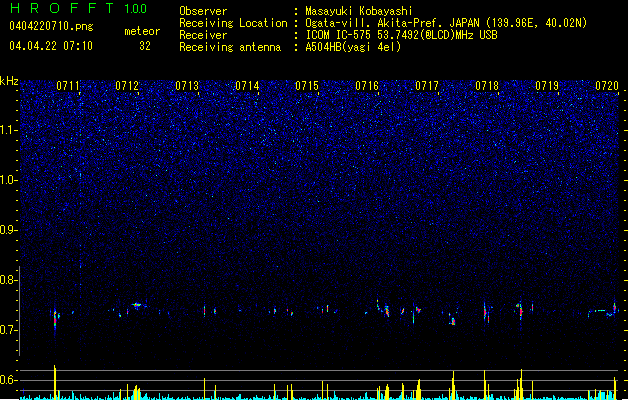Select observer name Masayuki Kobayashi
Viewport: 629px width, 400px height.
(359, 11)
